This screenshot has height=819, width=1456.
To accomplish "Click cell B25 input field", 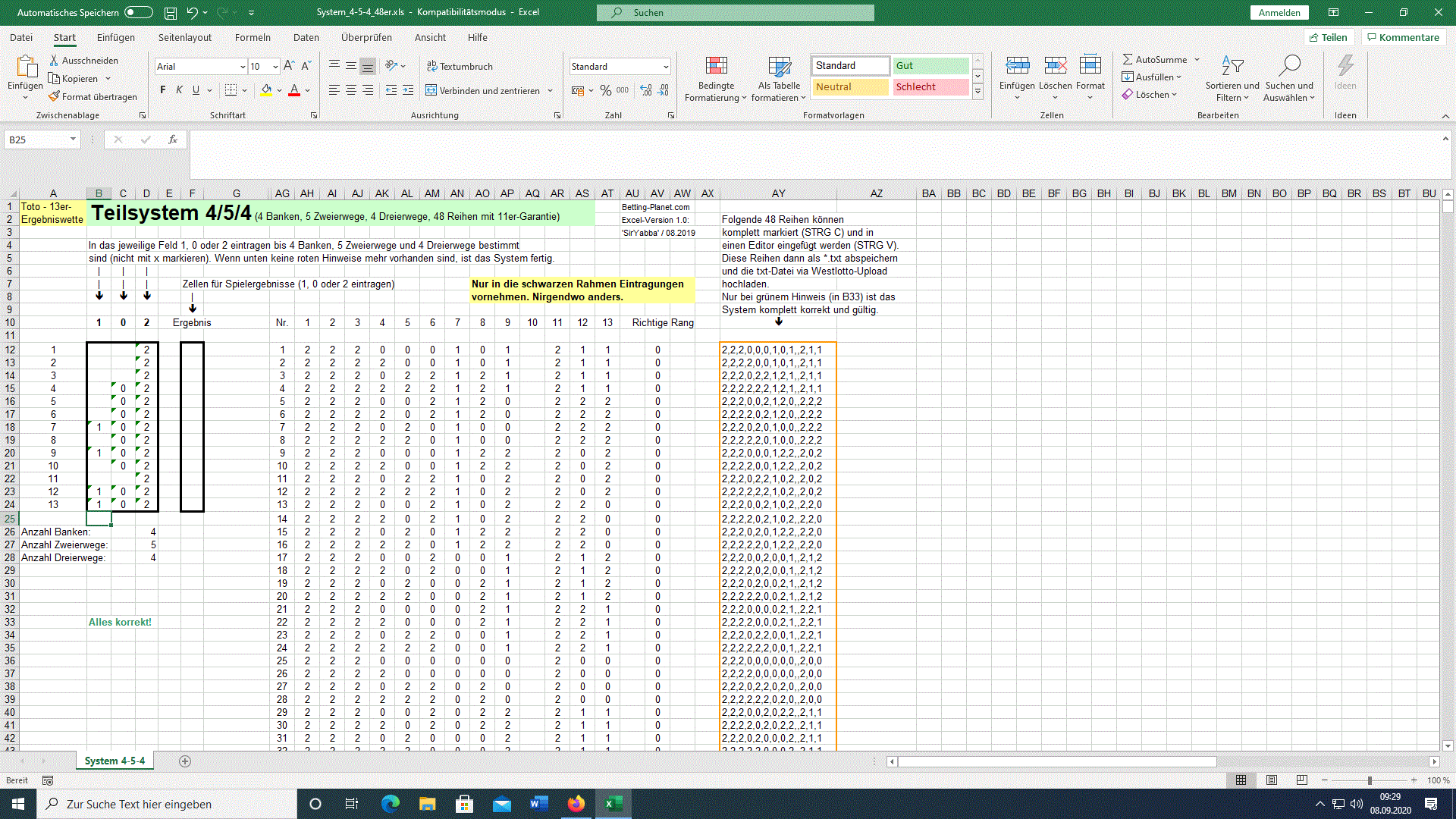I will pos(98,518).
